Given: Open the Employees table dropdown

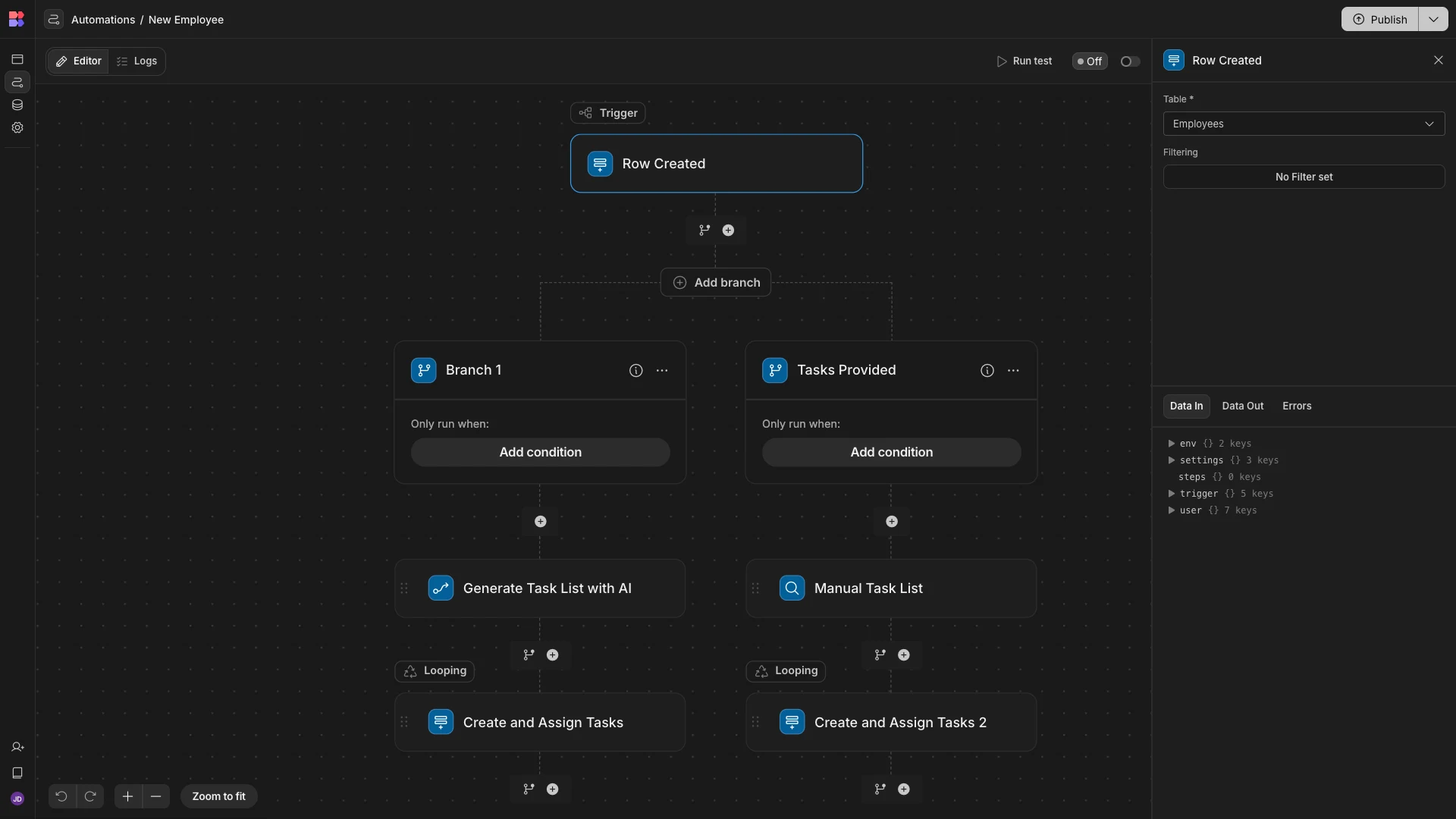Looking at the screenshot, I should [x=1304, y=124].
